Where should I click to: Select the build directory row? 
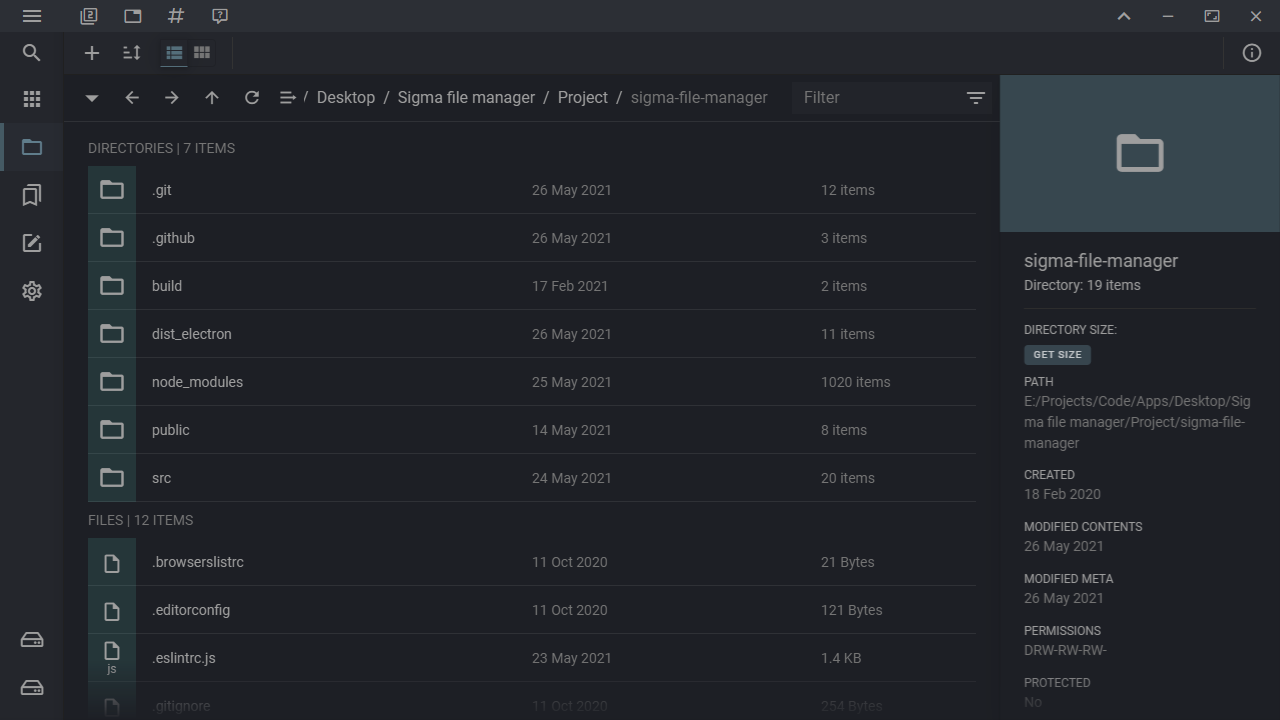pos(532,286)
